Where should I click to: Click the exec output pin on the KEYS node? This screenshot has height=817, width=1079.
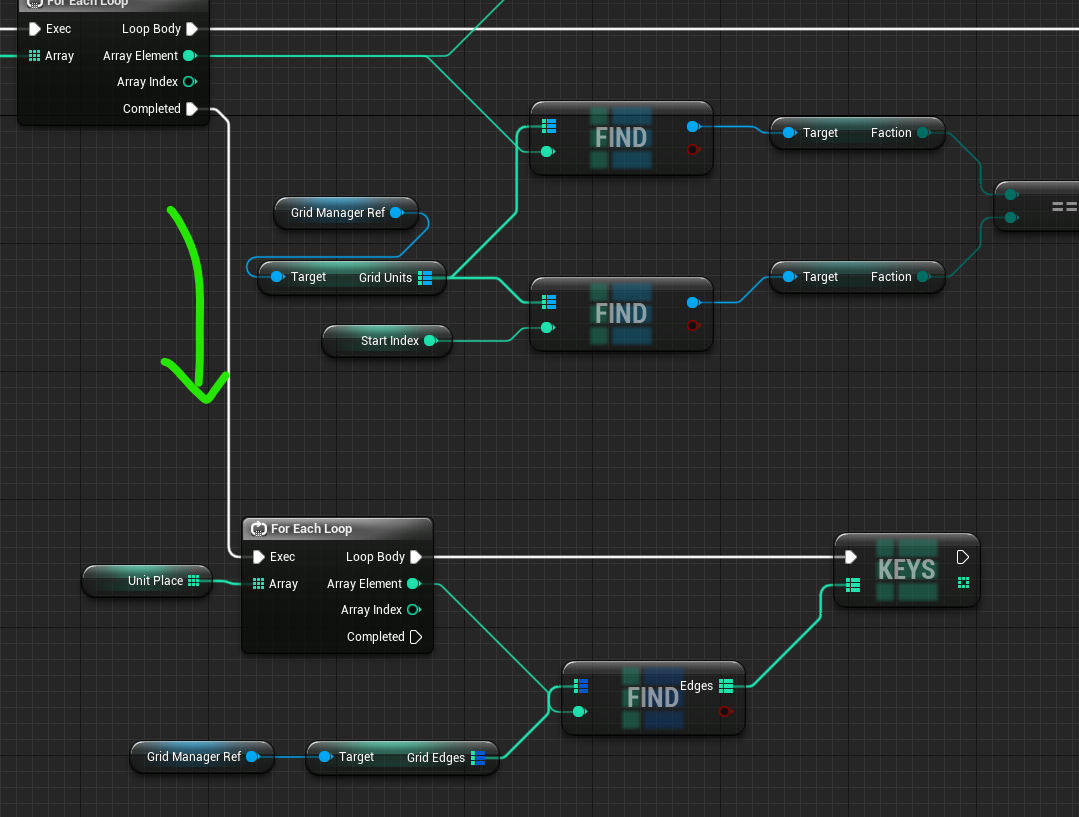(x=963, y=557)
